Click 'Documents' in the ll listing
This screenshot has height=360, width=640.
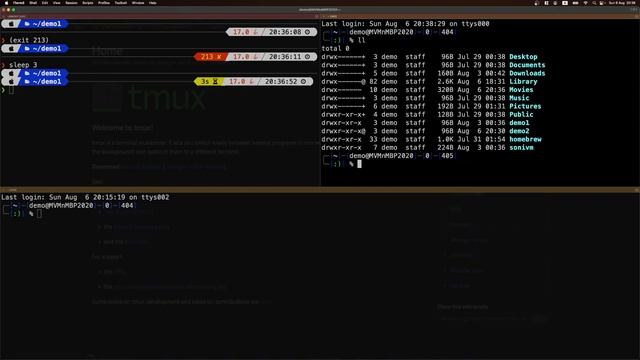coord(527,65)
